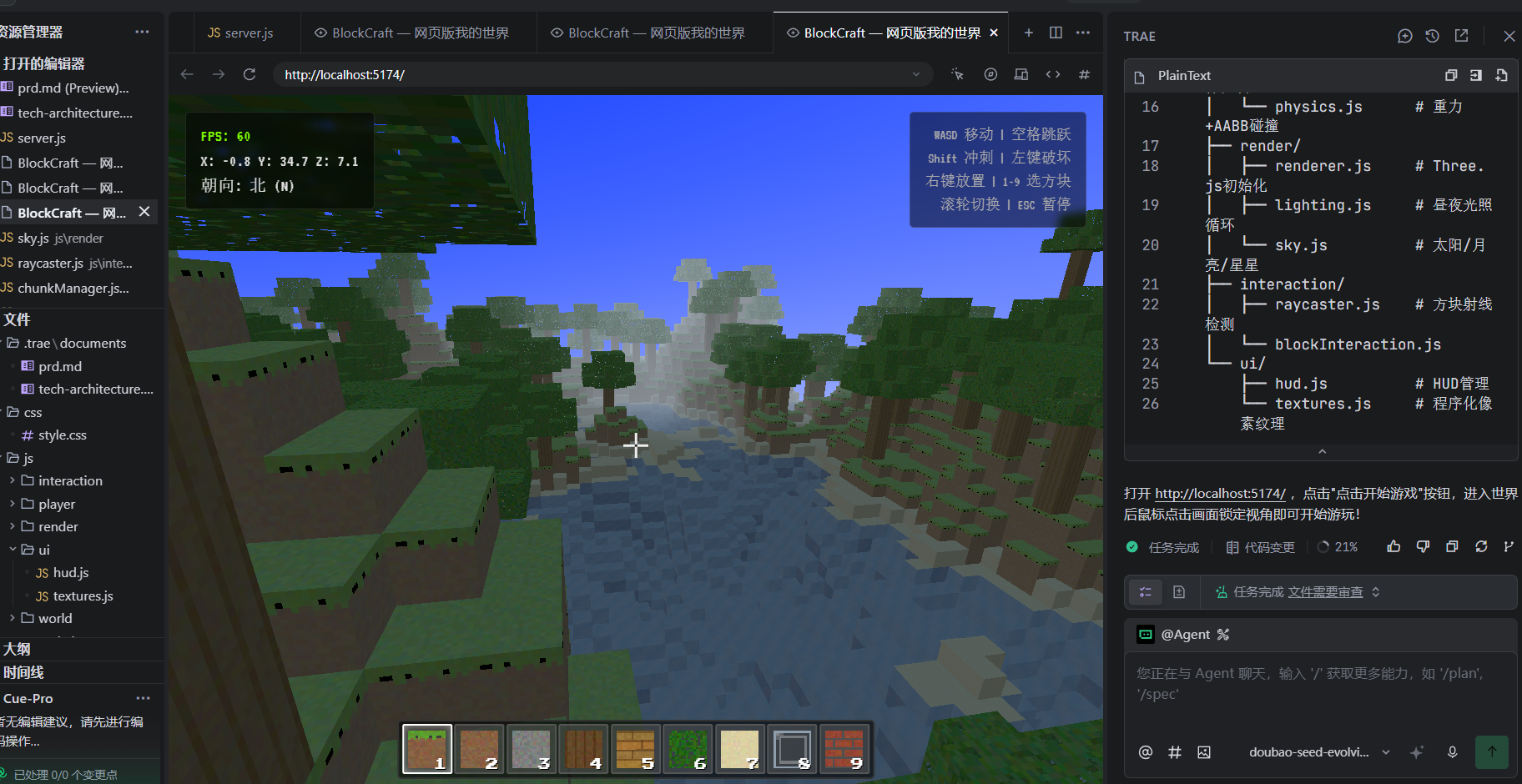
Task: Click the # icon in preview toolbar
Action: tap(1084, 74)
